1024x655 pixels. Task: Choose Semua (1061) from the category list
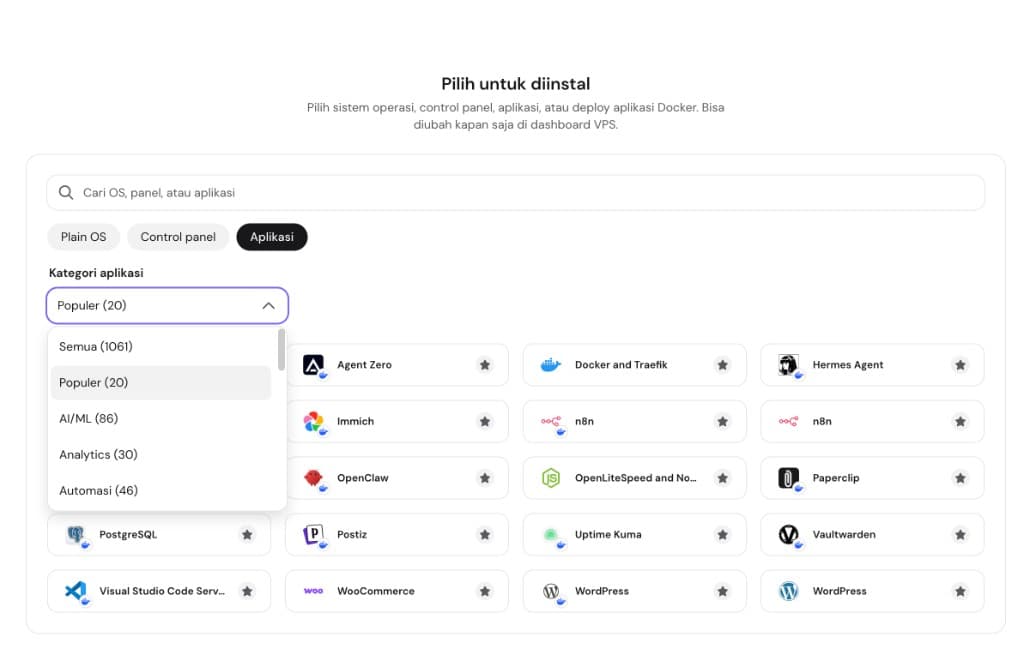point(161,347)
